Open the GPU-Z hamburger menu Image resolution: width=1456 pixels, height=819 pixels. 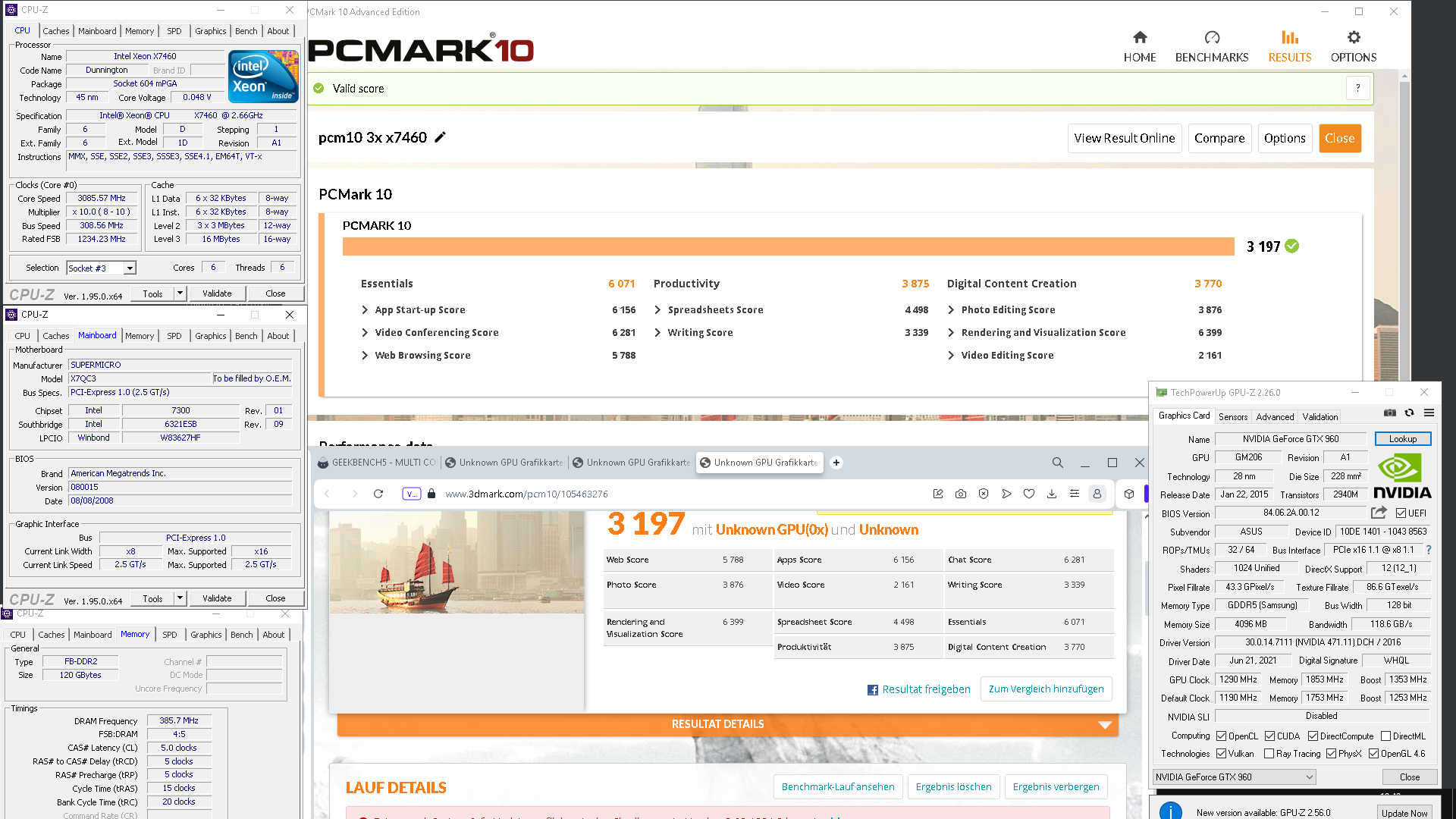[1429, 413]
